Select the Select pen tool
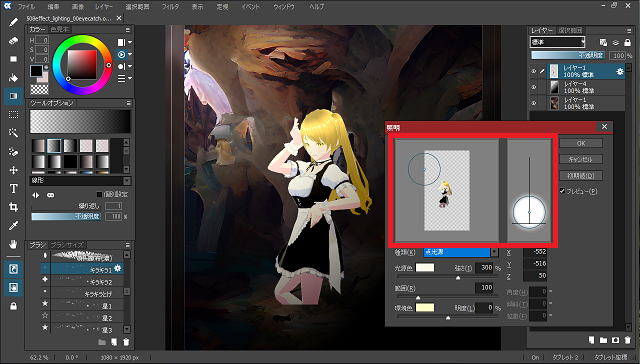Viewport: 640px width, 364px height. pos(13,152)
